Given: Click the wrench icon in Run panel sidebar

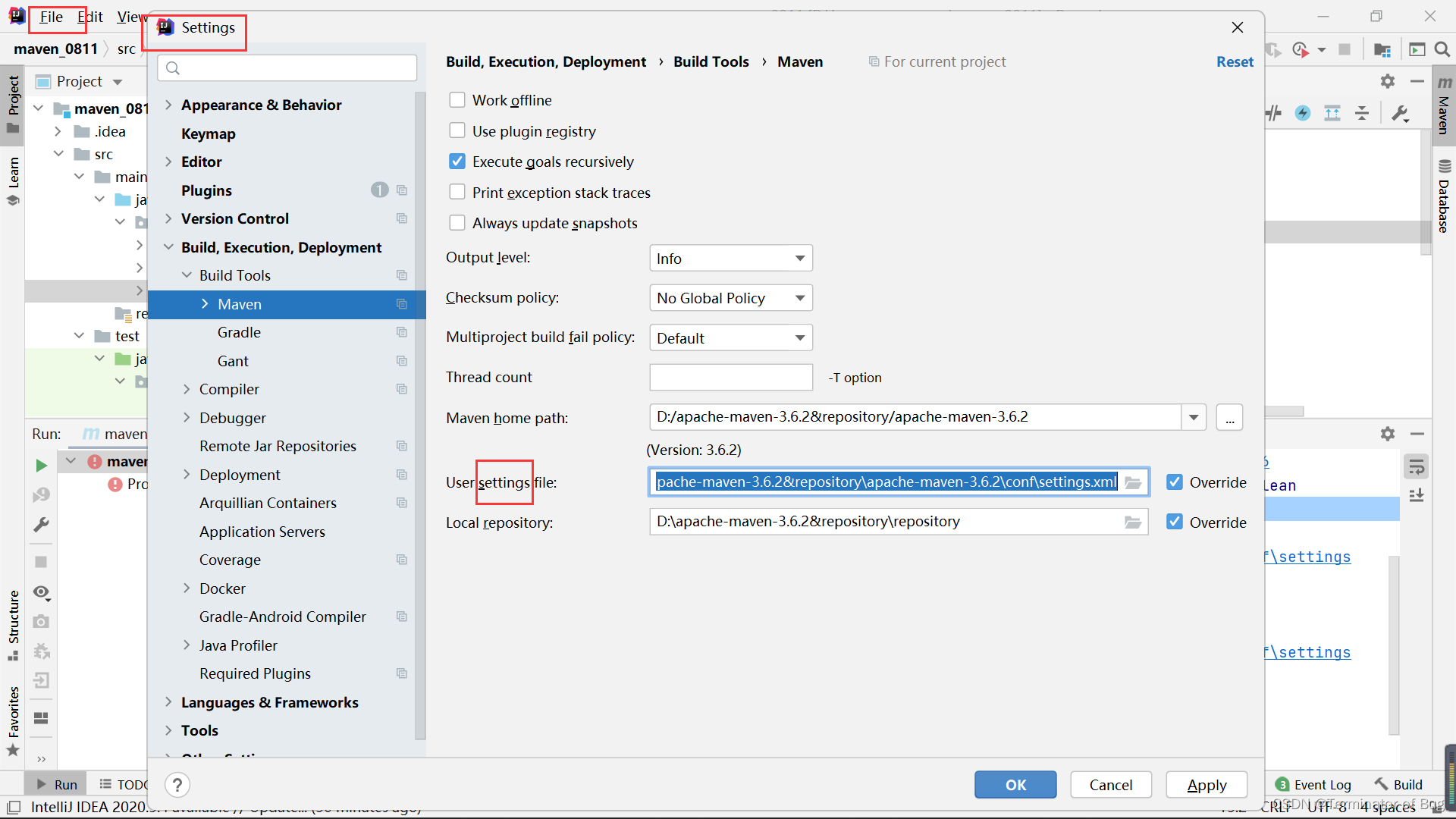Looking at the screenshot, I should click(x=41, y=524).
